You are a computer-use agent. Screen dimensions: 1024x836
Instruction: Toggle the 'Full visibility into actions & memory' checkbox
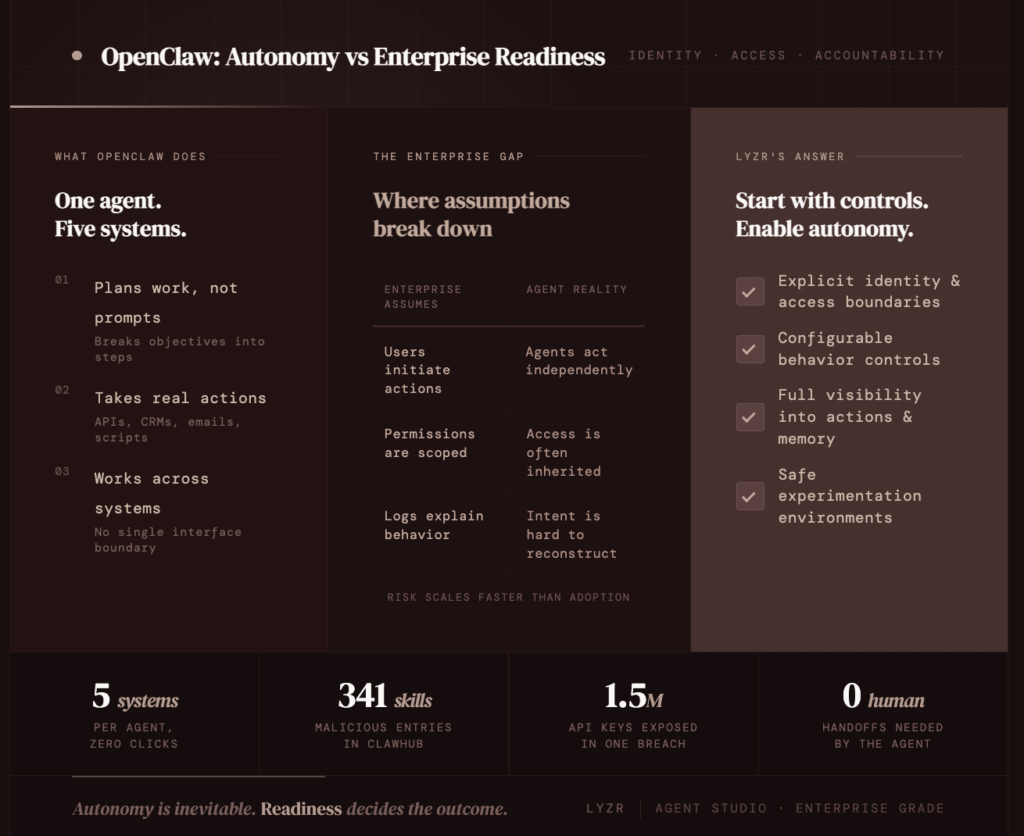pyautogui.click(x=750, y=417)
